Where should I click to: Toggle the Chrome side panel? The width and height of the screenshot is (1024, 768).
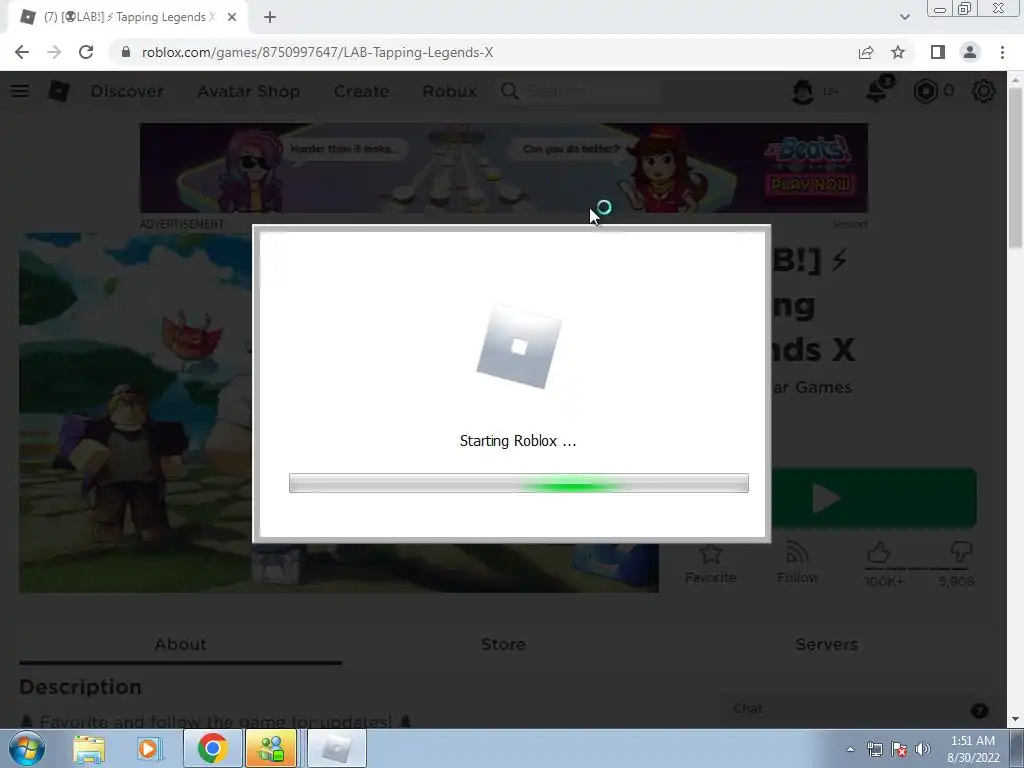[x=938, y=52]
